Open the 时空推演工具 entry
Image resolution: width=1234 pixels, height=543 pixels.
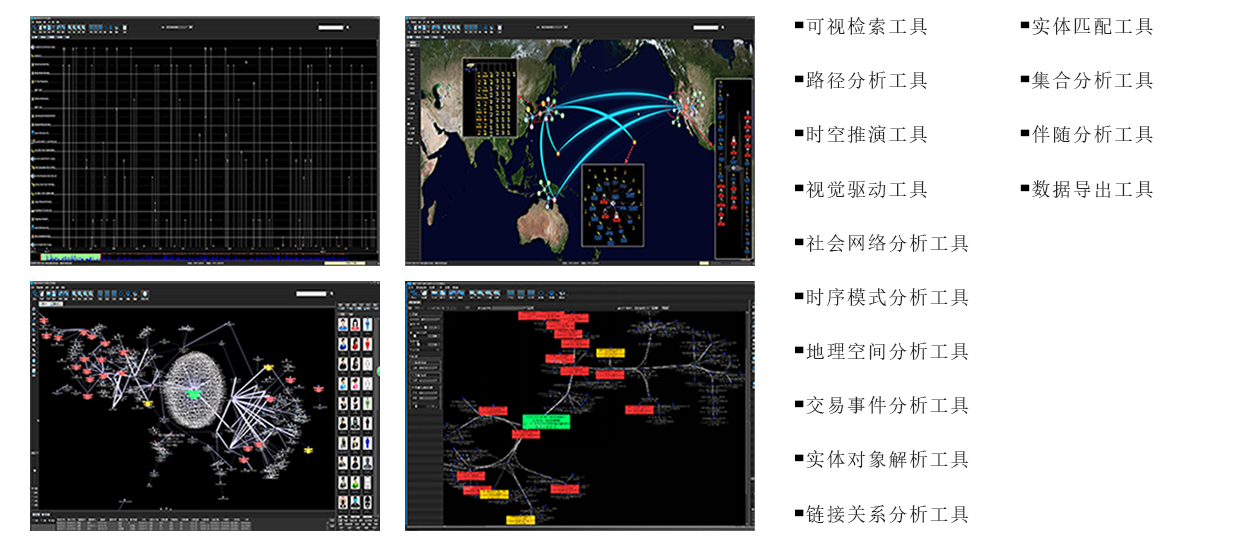(867, 135)
